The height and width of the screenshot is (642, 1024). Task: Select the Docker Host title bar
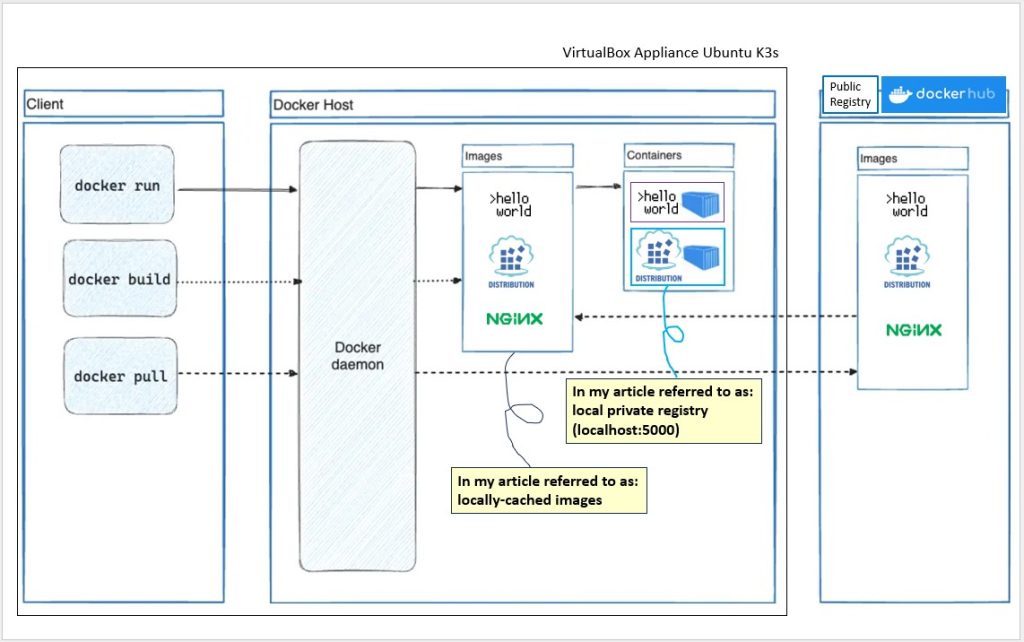click(x=522, y=105)
